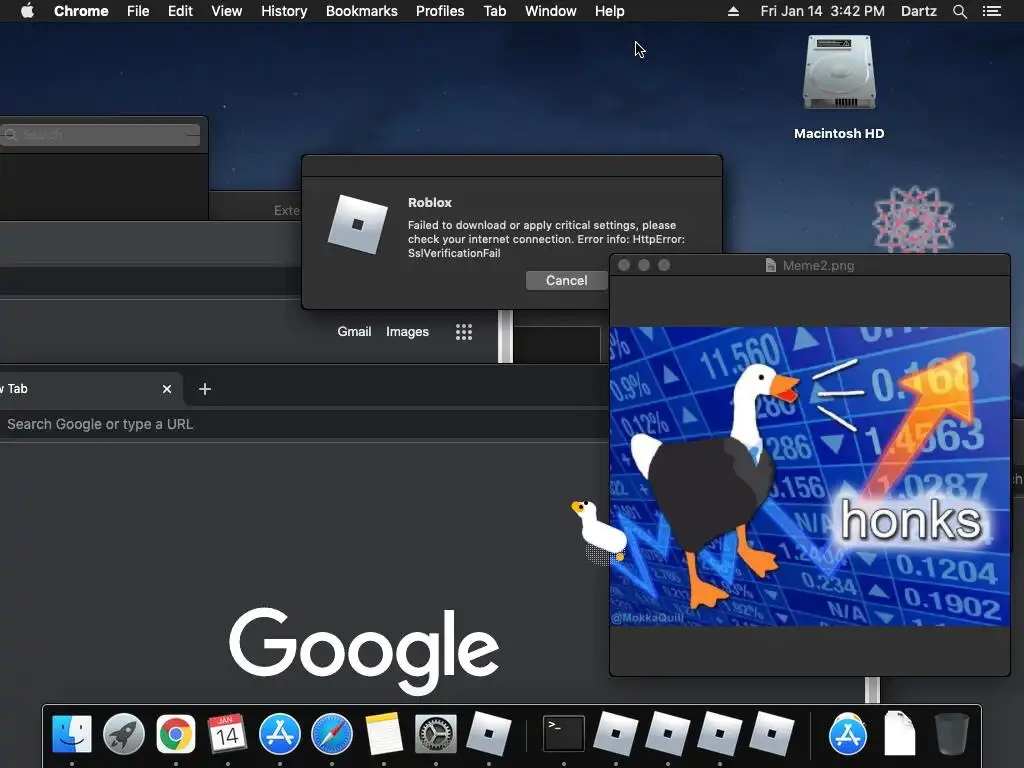
Task: Open Launchpad from the Dock
Action: click(123, 733)
